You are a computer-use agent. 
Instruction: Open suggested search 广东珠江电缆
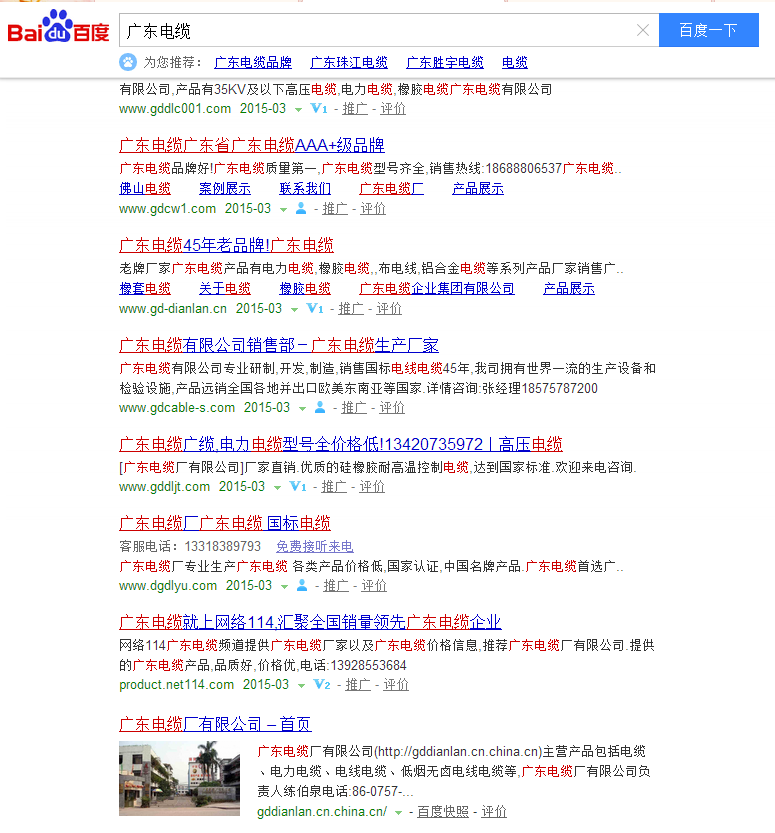[349, 63]
